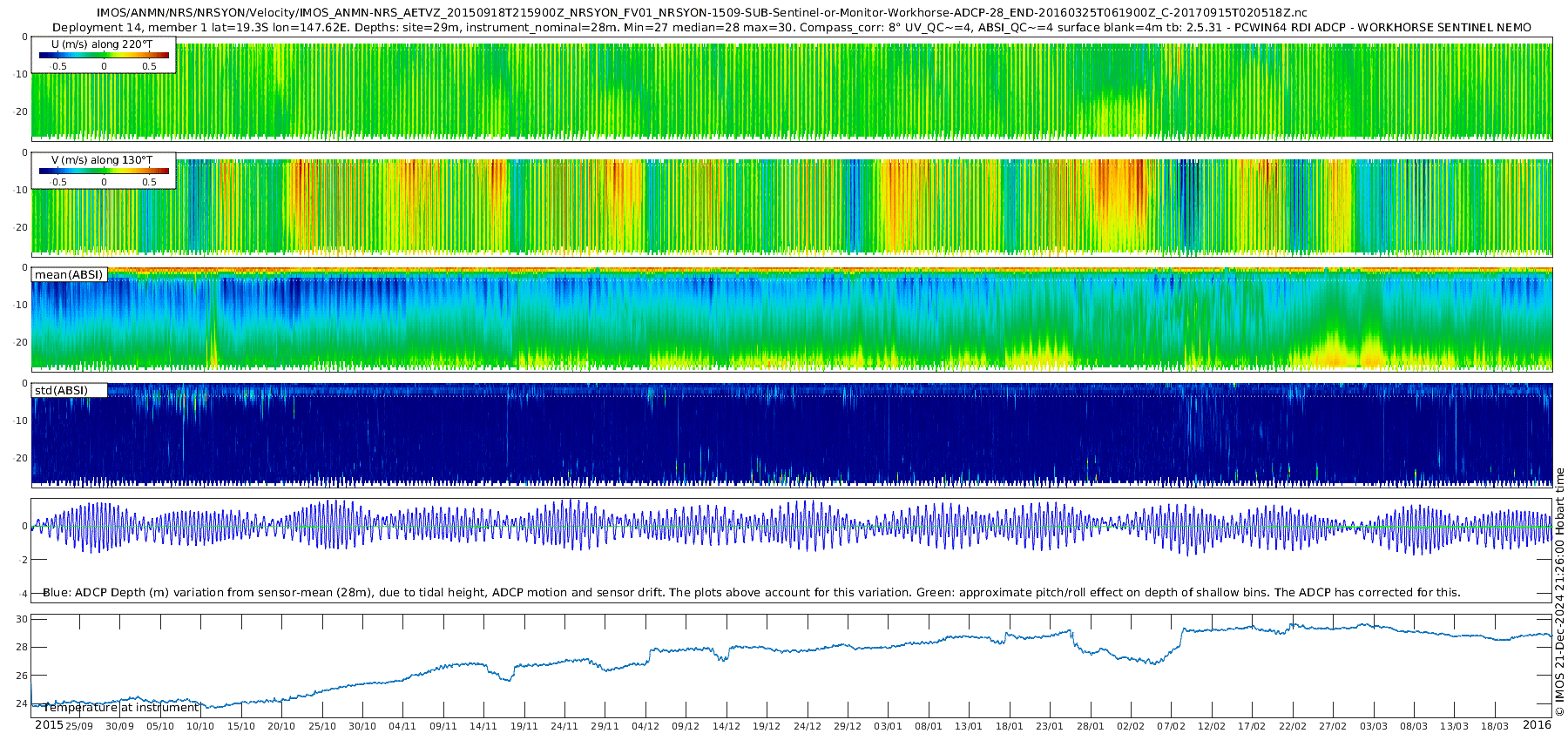The width and height of the screenshot is (1568, 740).
Task: Click the '12/02' date tick label
Action: 1212,726
